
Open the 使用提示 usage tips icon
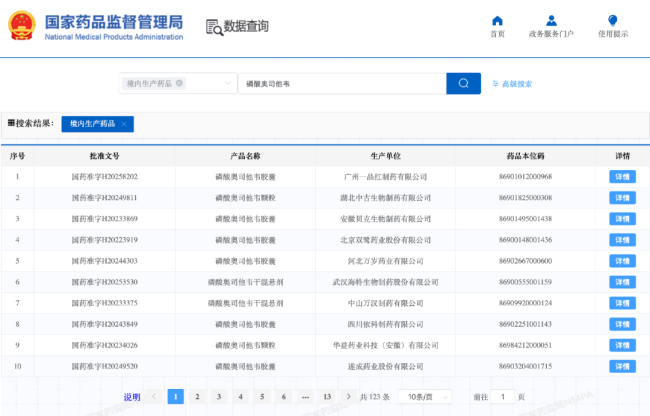click(613, 21)
